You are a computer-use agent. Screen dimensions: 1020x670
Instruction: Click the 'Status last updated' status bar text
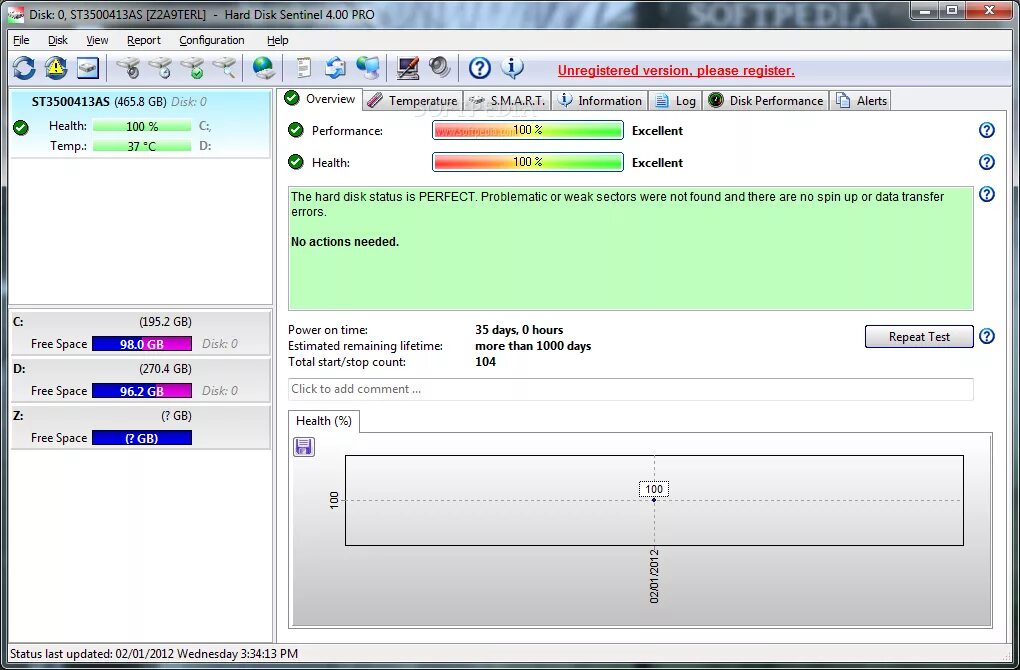pyautogui.click(x=154, y=653)
